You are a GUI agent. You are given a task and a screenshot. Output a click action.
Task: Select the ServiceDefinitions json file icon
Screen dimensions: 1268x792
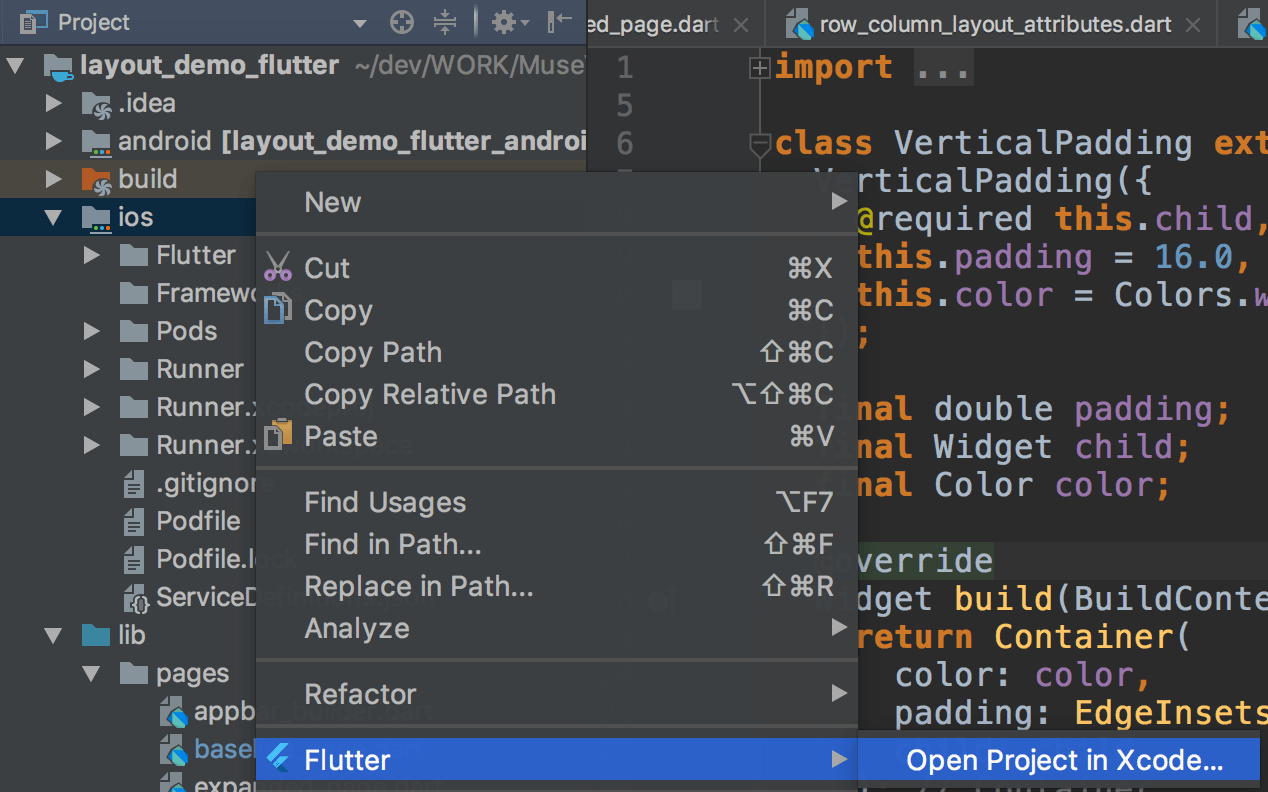pyautogui.click(x=135, y=598)
